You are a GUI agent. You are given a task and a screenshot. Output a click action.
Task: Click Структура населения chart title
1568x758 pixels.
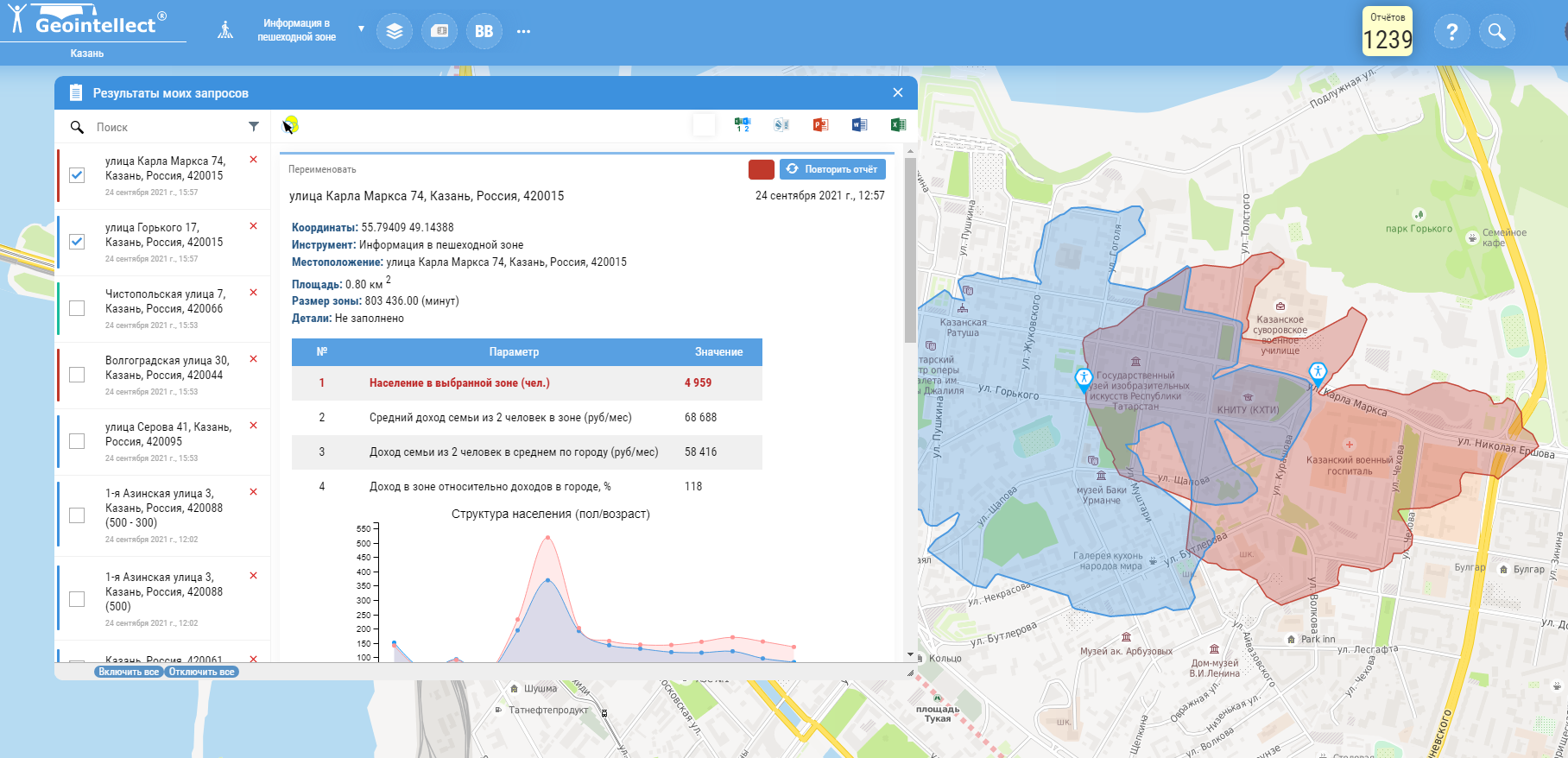pos(551,514)
